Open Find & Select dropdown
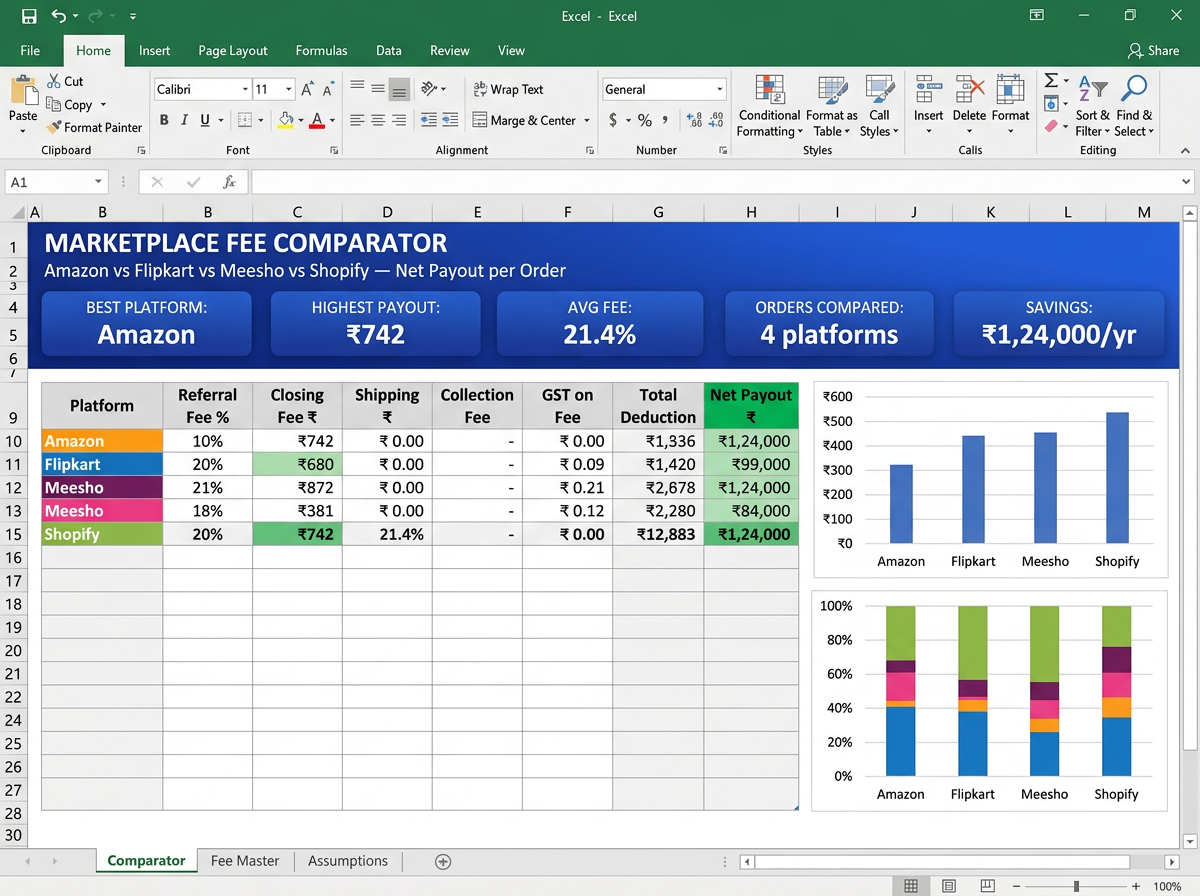 pos(1134,106)
